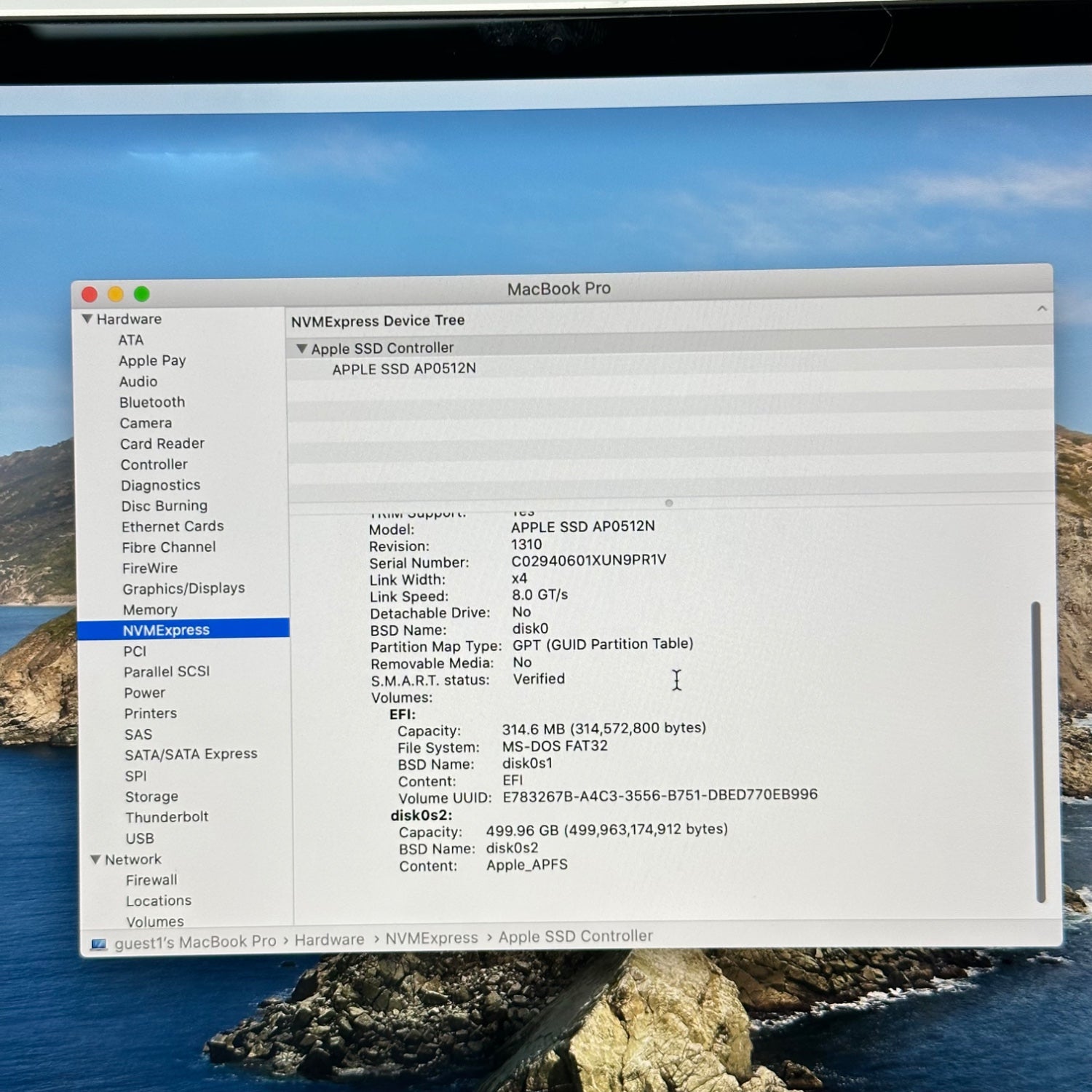Show Ethernet Cards information
This screenshot has width=1092, height=1092.
point(173,526)
